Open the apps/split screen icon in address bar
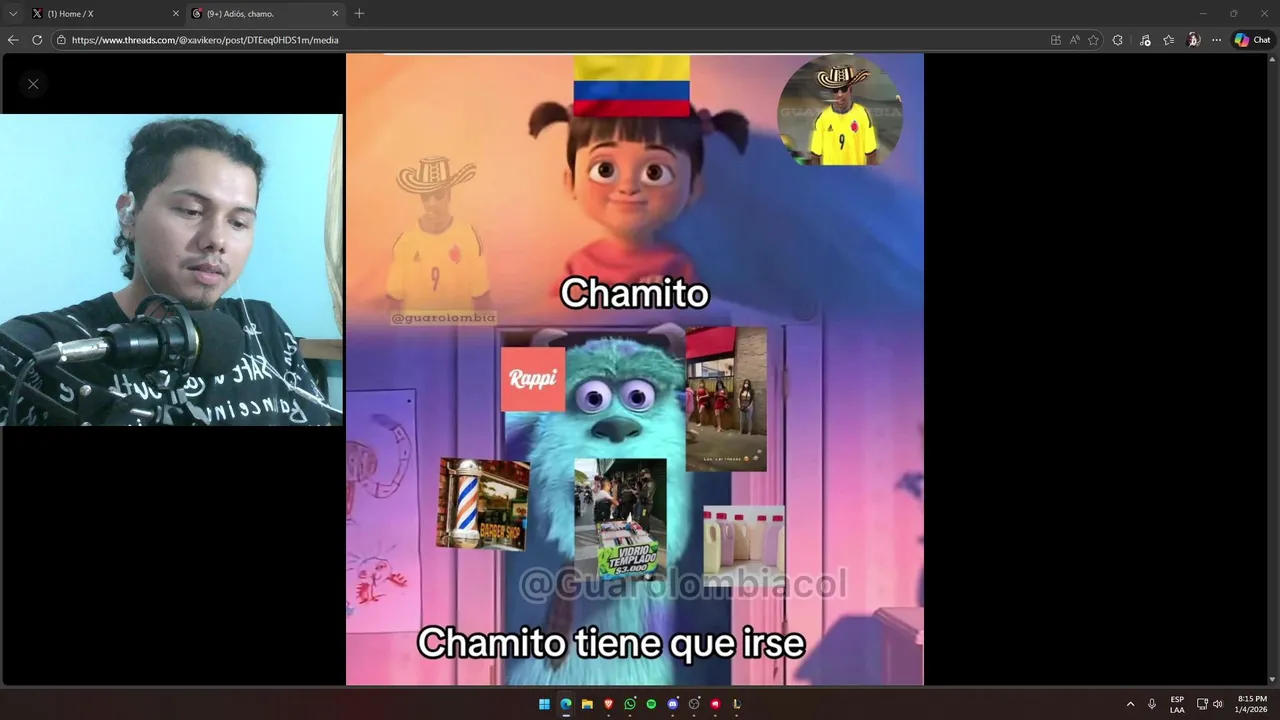 (1056, 40)
